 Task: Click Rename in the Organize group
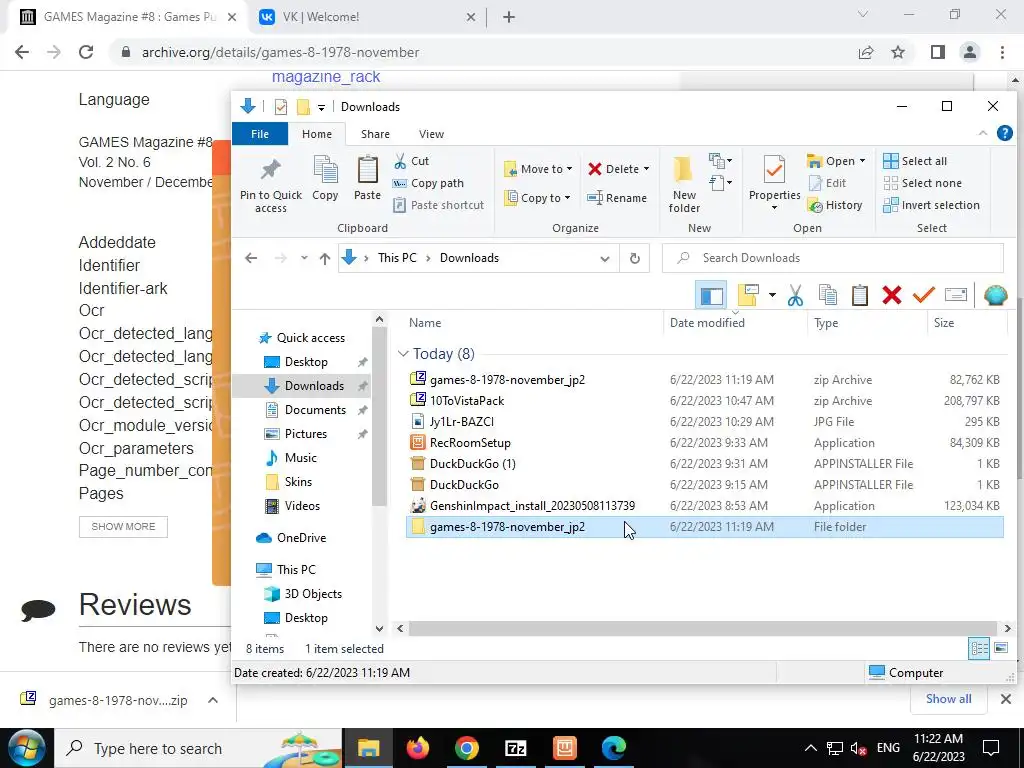(617, 198)
